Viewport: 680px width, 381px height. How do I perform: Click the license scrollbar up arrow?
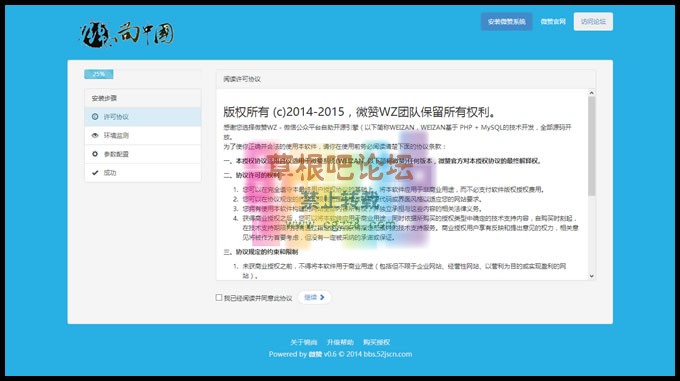coord(592,93)
